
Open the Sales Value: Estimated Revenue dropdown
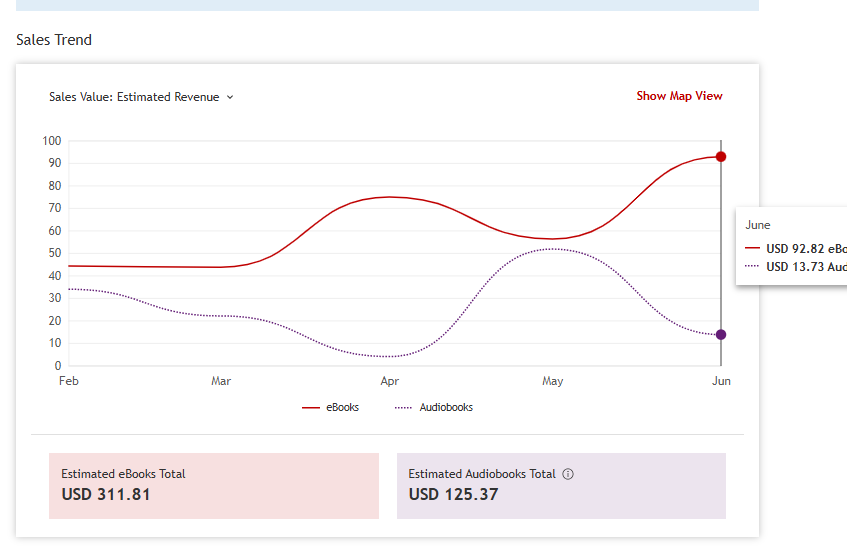pos(142,97)
